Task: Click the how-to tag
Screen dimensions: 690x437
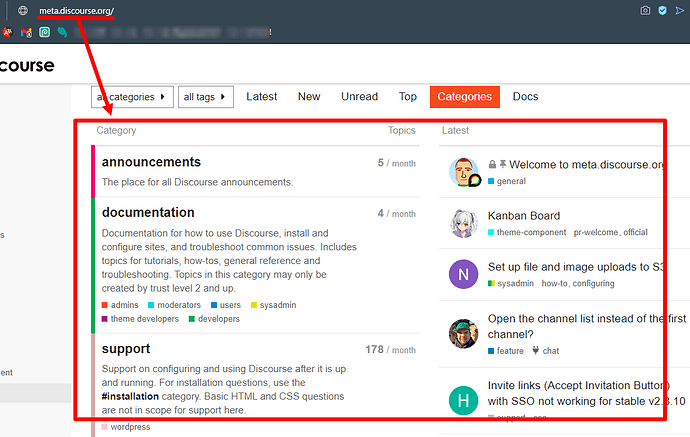Action: 554,283
